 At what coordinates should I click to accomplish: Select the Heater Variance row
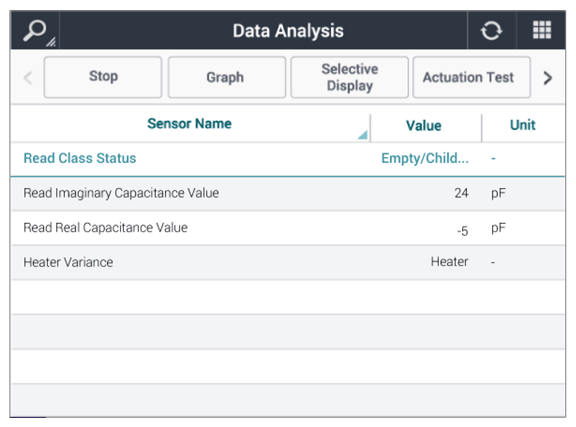coord(288,262)
